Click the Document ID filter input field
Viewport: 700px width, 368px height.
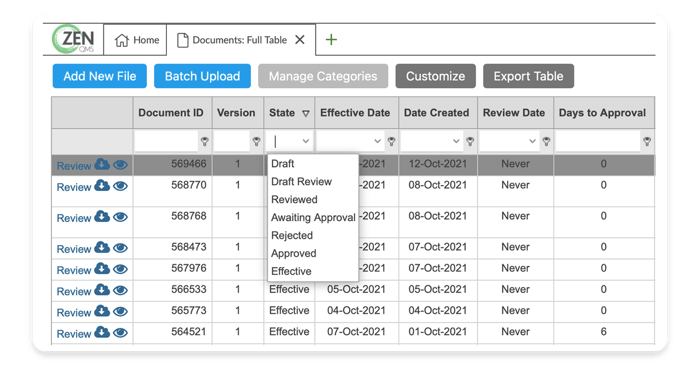(x=166, y=142)
